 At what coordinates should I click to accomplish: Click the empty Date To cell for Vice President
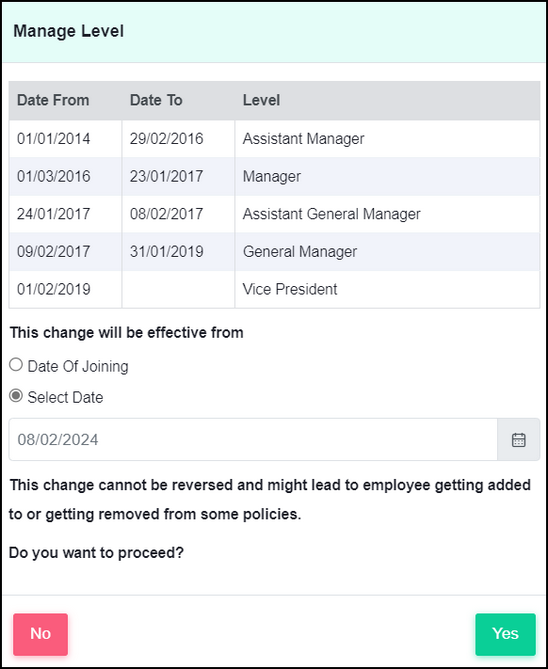[178, 289]
